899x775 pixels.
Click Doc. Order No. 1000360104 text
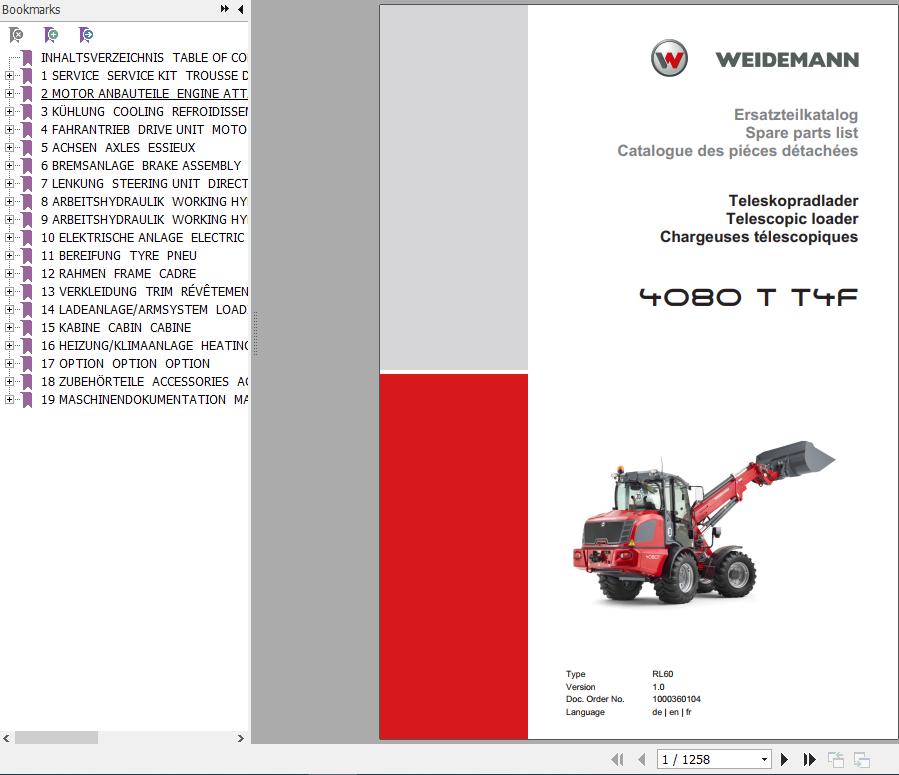click(633, 699)
